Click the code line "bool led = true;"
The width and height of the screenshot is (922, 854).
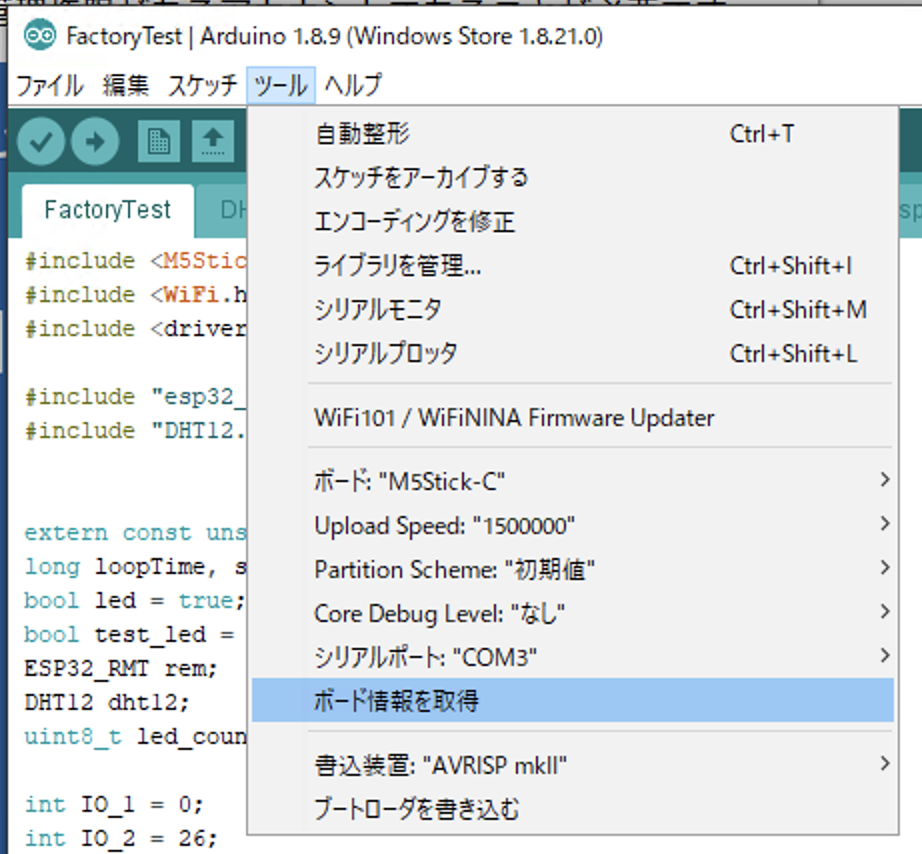click(135, 601)
